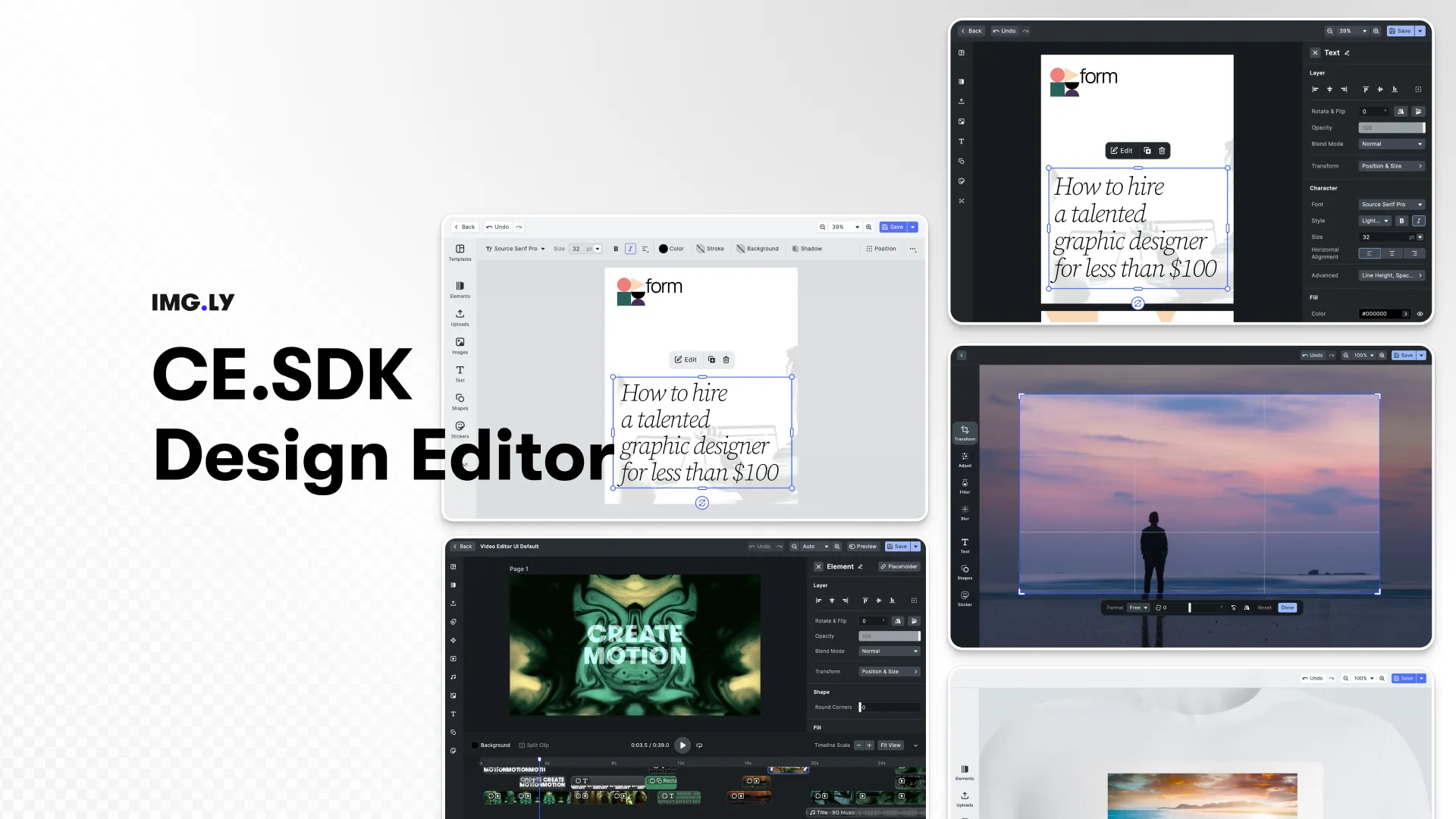1456x819 pixels.
Task: Open Stickers panel in the light design editor
Action: tap(460, 430)
